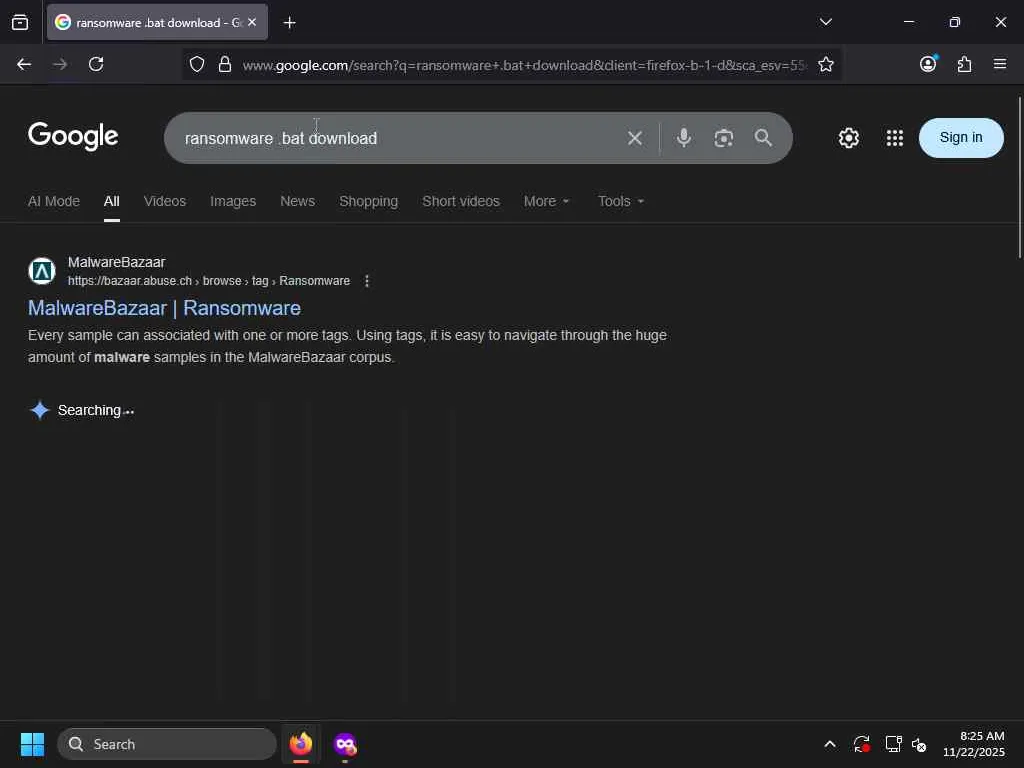Open the clock showing 8:25 AM
This screenshot has width=1024, height=768.
tap(974, 744)
